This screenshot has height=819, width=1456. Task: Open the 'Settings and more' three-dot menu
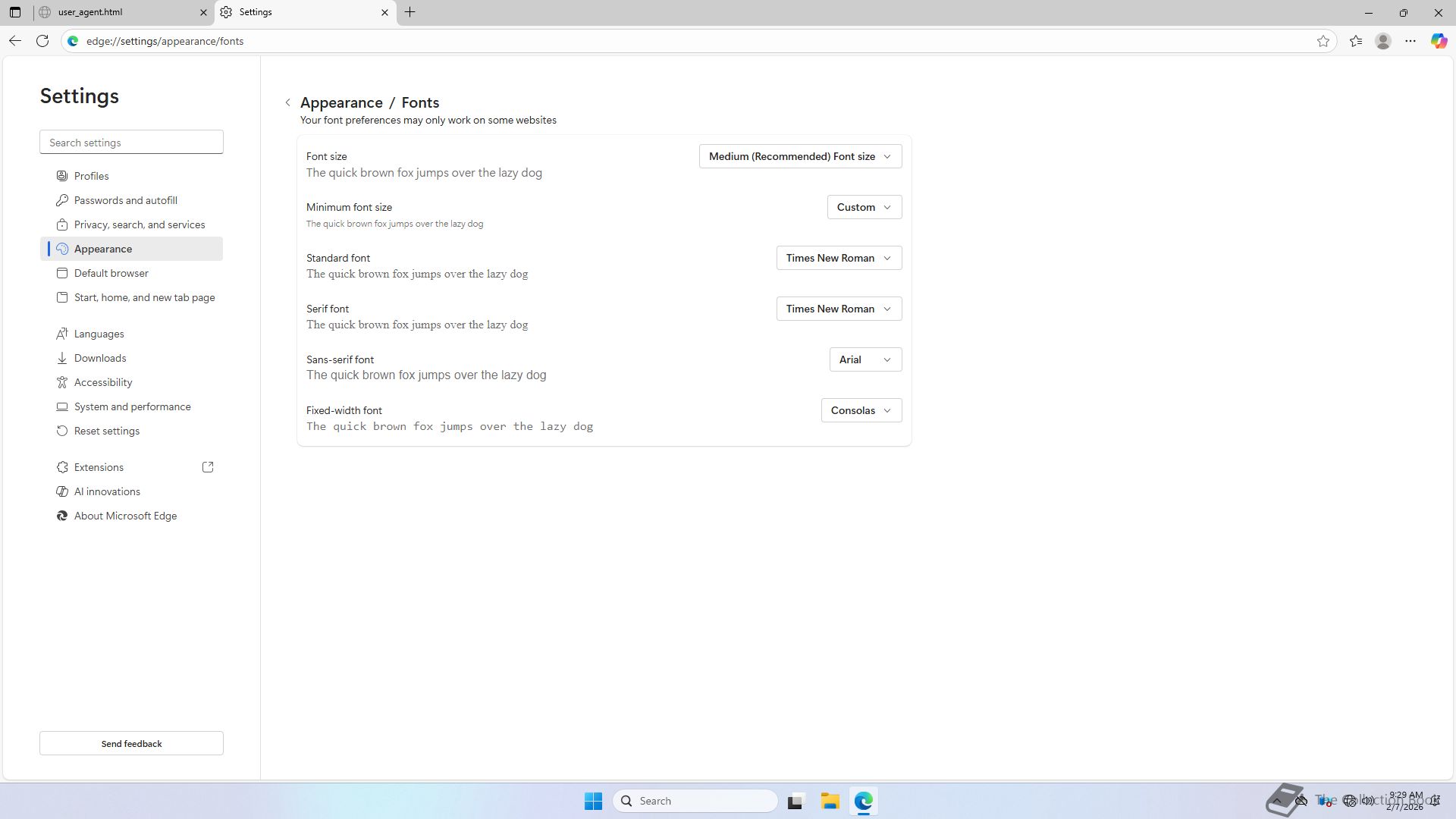point(1410,41)
